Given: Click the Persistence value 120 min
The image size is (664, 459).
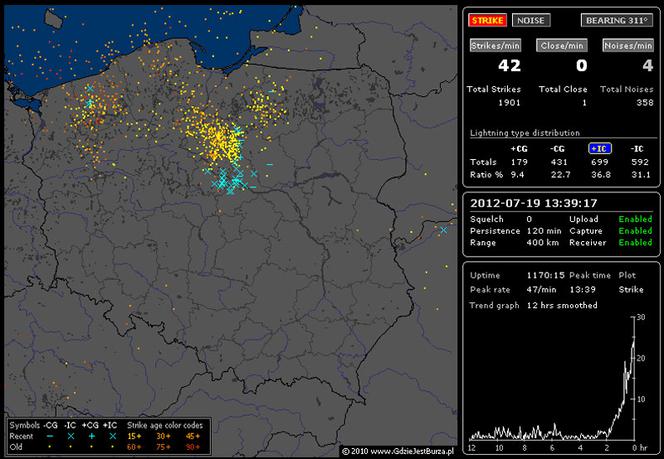Looking at the screenshot, I should 544,231.
